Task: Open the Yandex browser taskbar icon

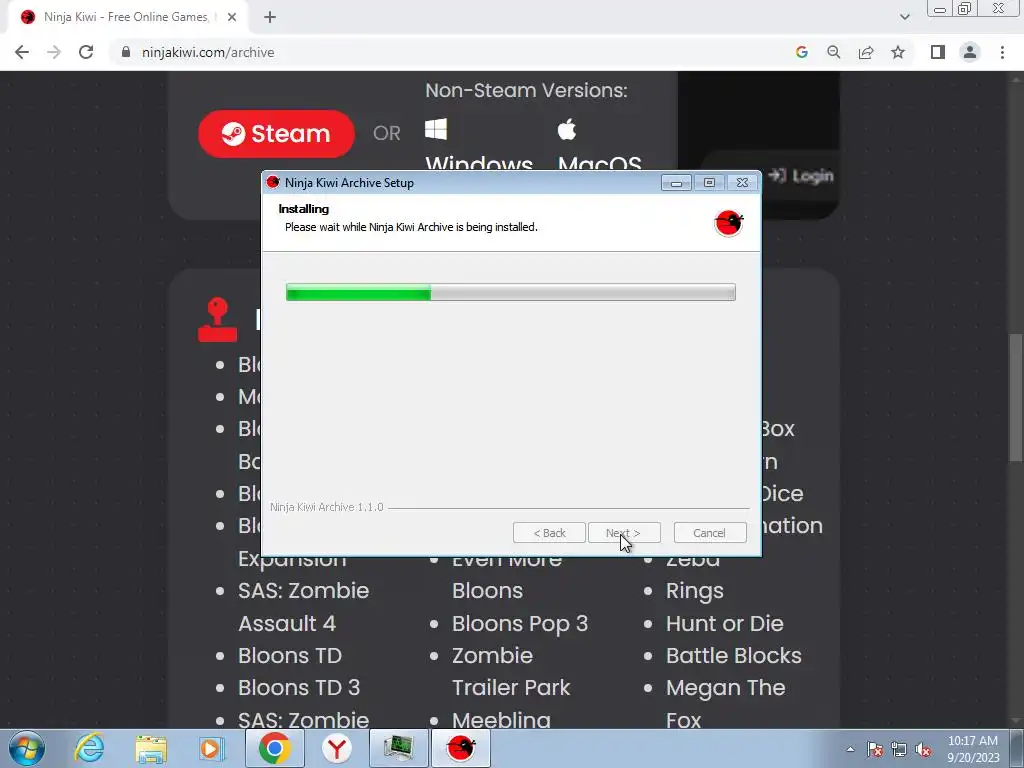Action: pos(336,748)
